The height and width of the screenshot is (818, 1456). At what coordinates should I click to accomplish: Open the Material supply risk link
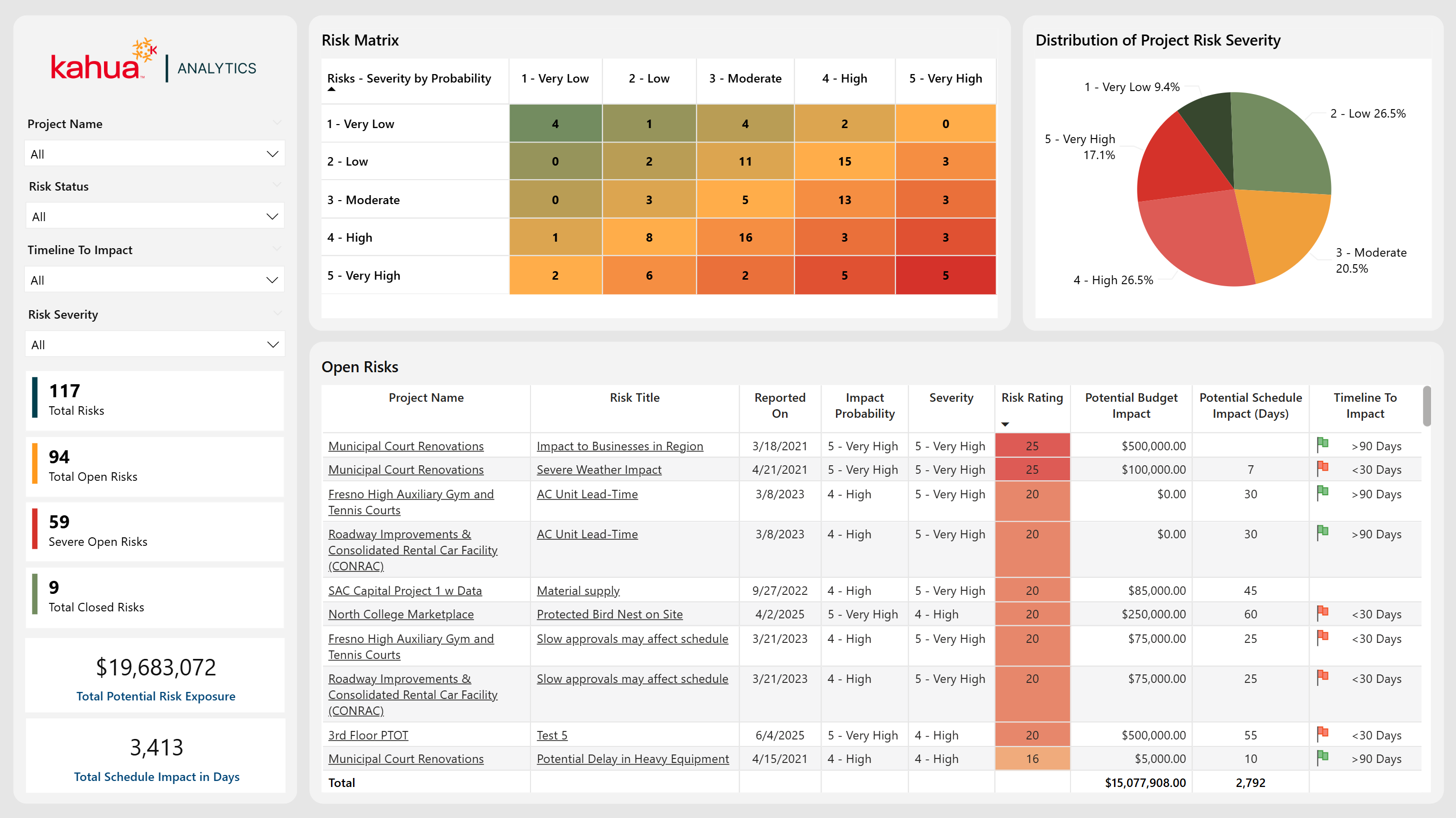[x=577, y=590]
